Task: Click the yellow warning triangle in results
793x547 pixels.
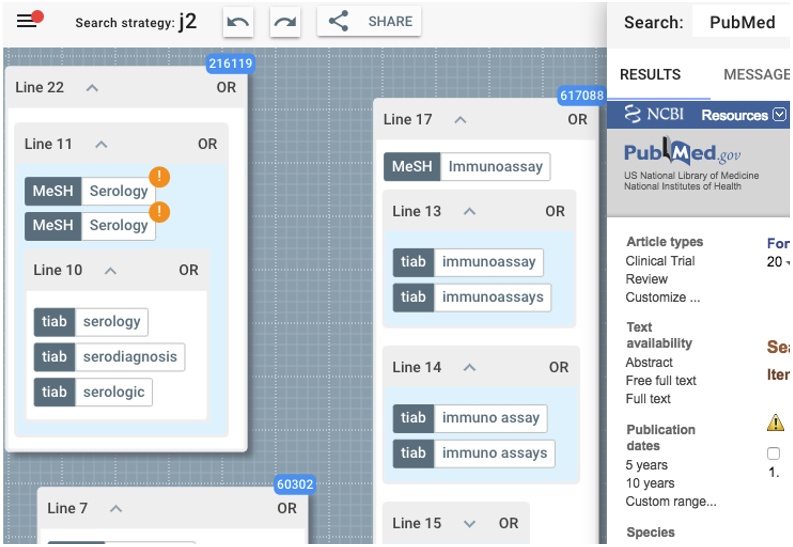Action: point(775,423)
